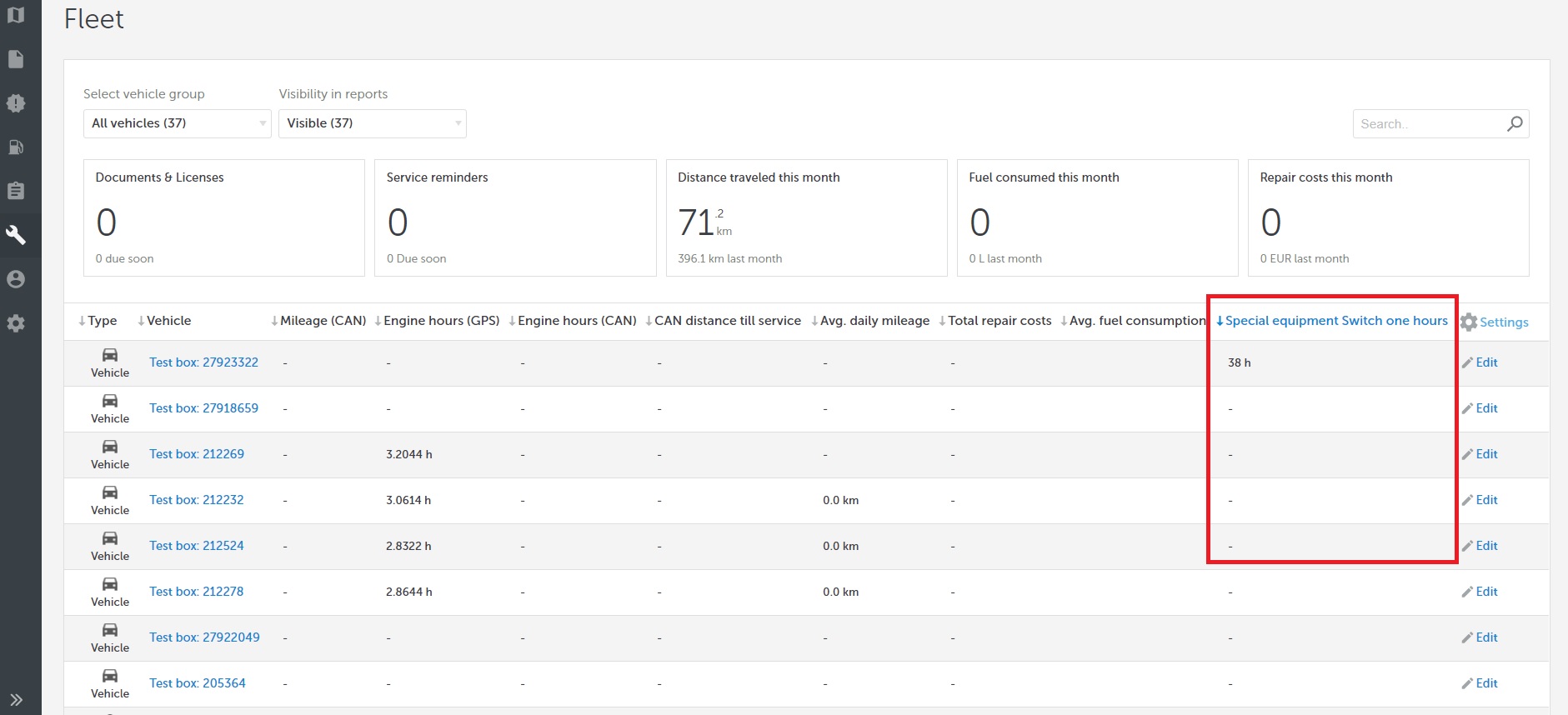Open the fuel pump sidebar icon
Viewport: 1568px width, 715px height.
pyautogui.click(x=16, y=147)
